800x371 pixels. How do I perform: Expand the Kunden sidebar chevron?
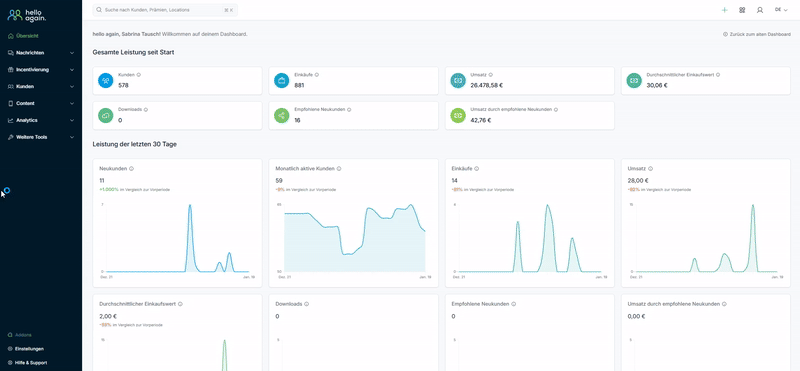(x=72, y=87)
